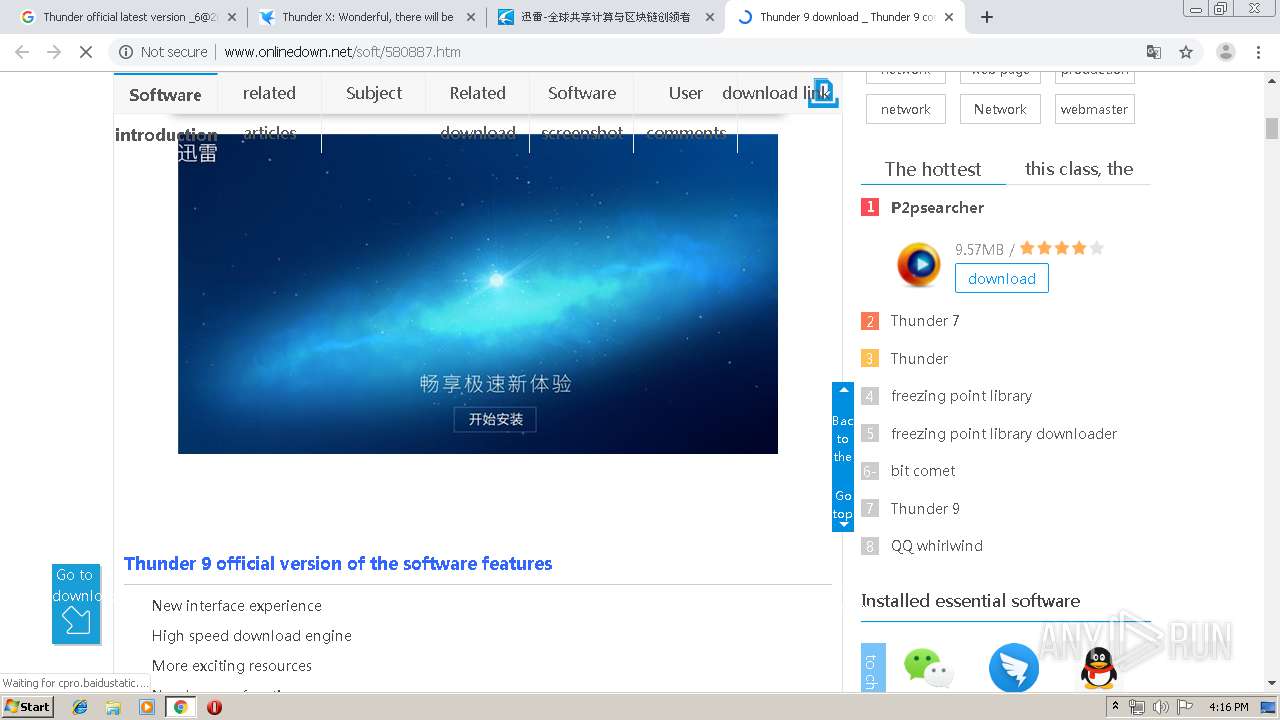Open the Action Center flag icon
Viewport: 1280px width, 720px height.
click(1182, 707)
